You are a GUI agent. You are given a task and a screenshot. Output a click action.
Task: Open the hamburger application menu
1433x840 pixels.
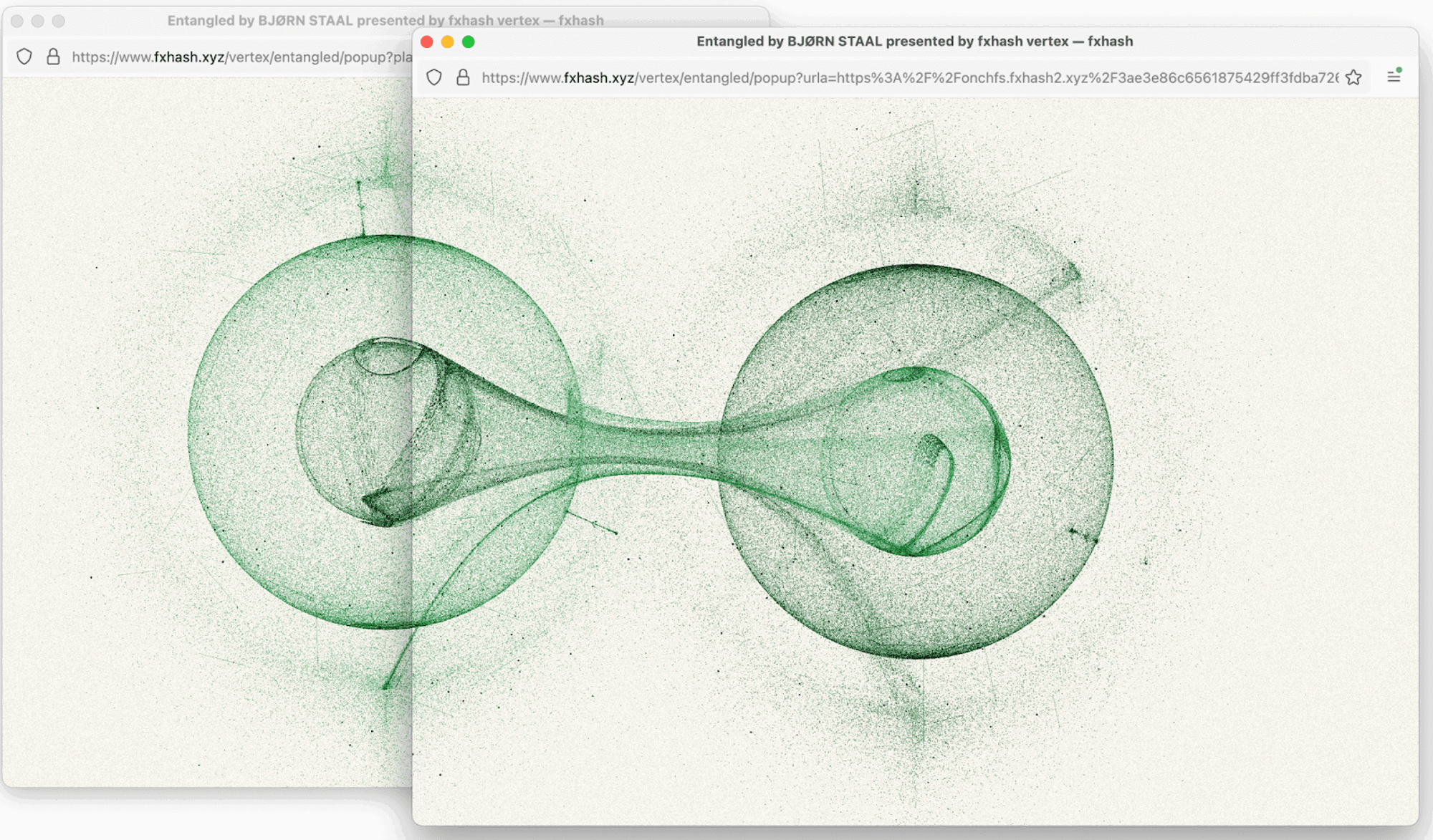point(1394,76)
